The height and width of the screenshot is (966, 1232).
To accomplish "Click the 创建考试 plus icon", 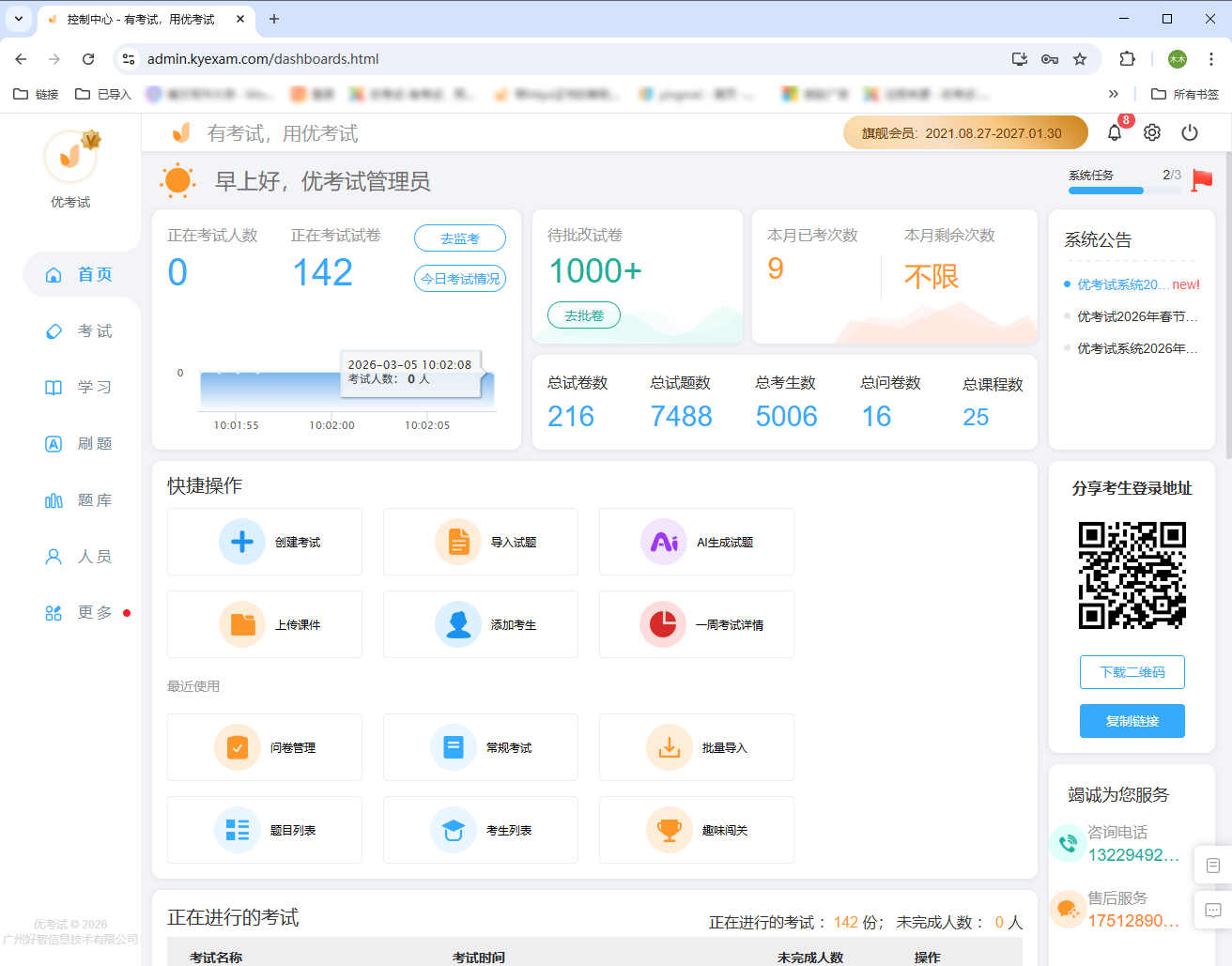I will [x=242, y=542].
